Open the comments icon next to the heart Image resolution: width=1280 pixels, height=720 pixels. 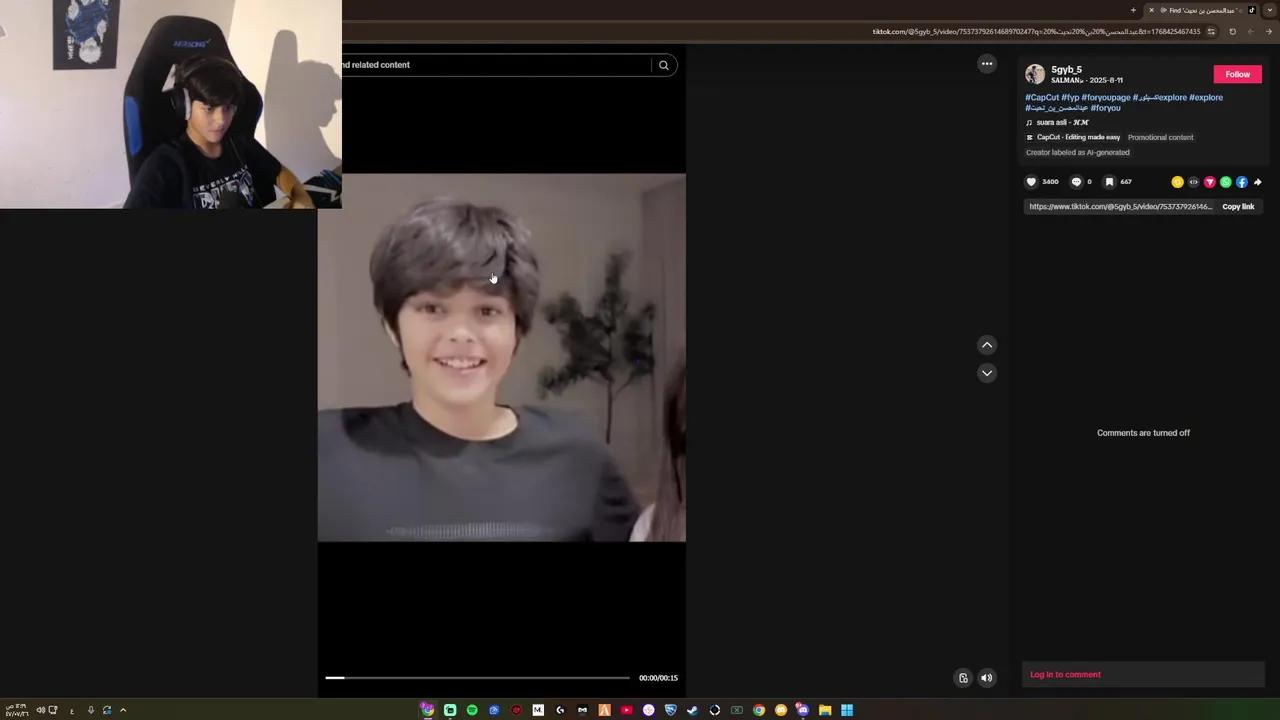click(1076, 181)
